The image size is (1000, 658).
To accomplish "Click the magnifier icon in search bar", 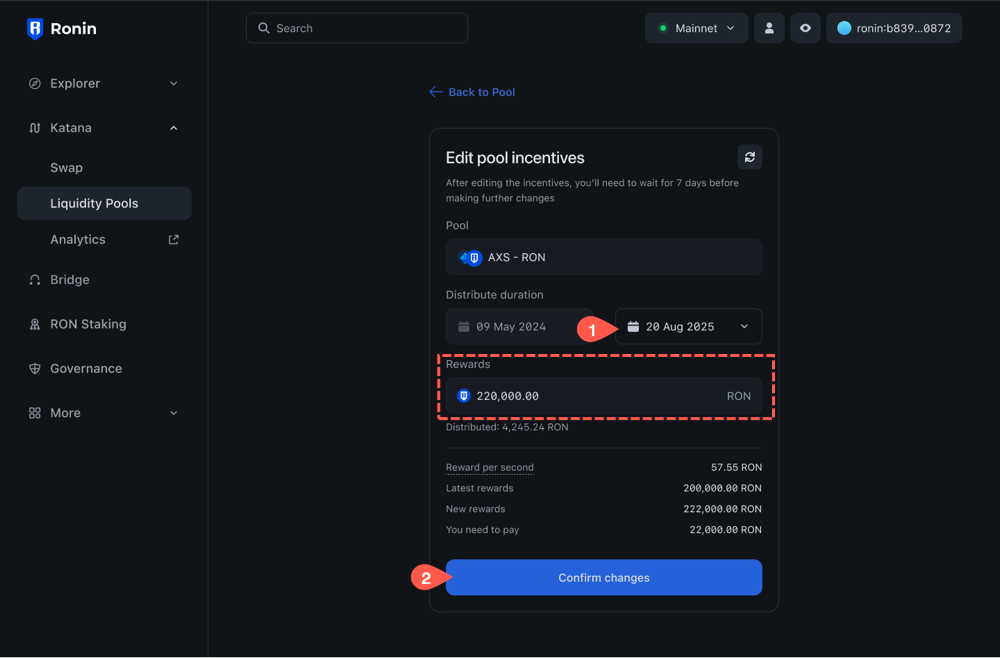I will click(x=264, y=28).
